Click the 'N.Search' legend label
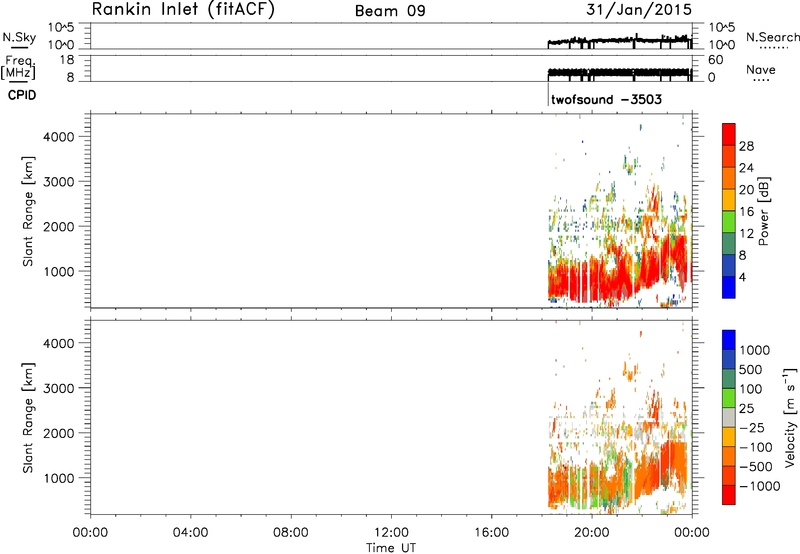The width and height of the screenshot is (800, 554). (772, 37)
